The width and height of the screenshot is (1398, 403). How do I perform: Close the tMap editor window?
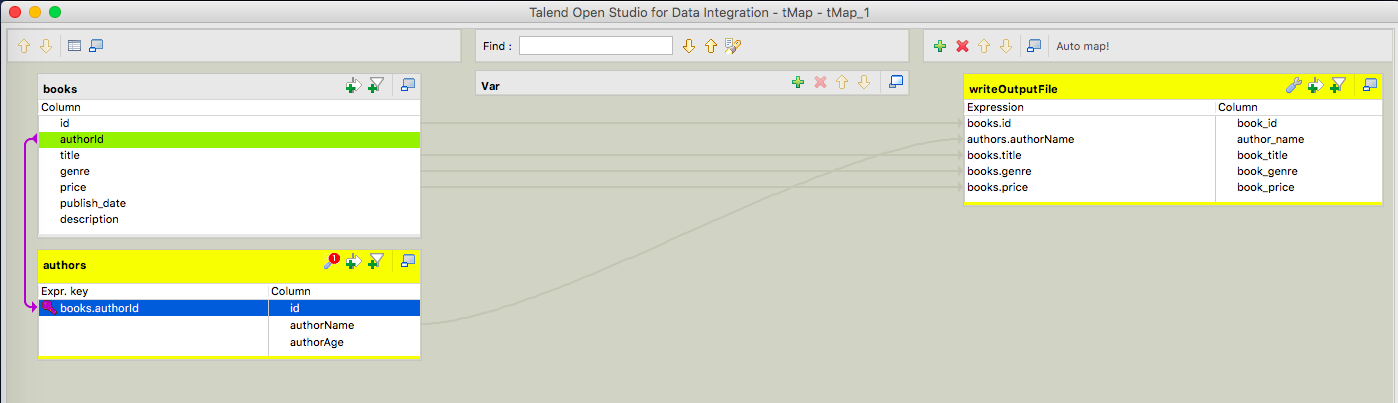[15, 12]
